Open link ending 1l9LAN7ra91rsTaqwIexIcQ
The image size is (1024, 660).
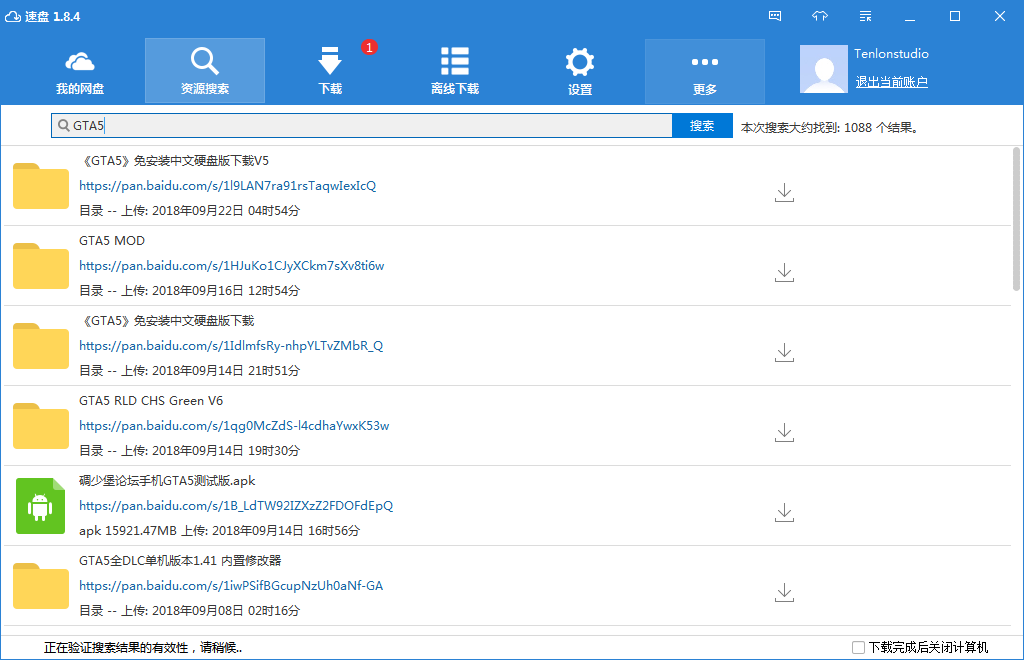click(x=227, y=185)
